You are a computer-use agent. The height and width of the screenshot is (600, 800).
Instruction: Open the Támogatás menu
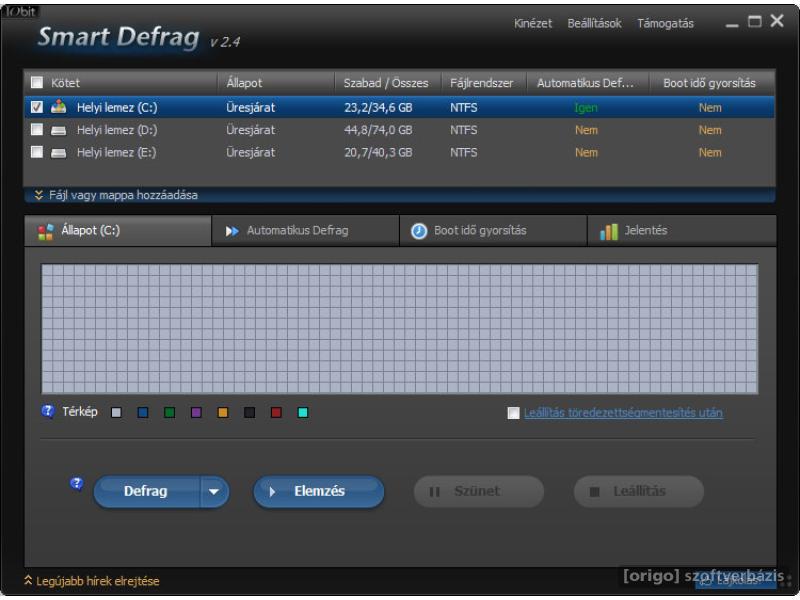point(665,23)
